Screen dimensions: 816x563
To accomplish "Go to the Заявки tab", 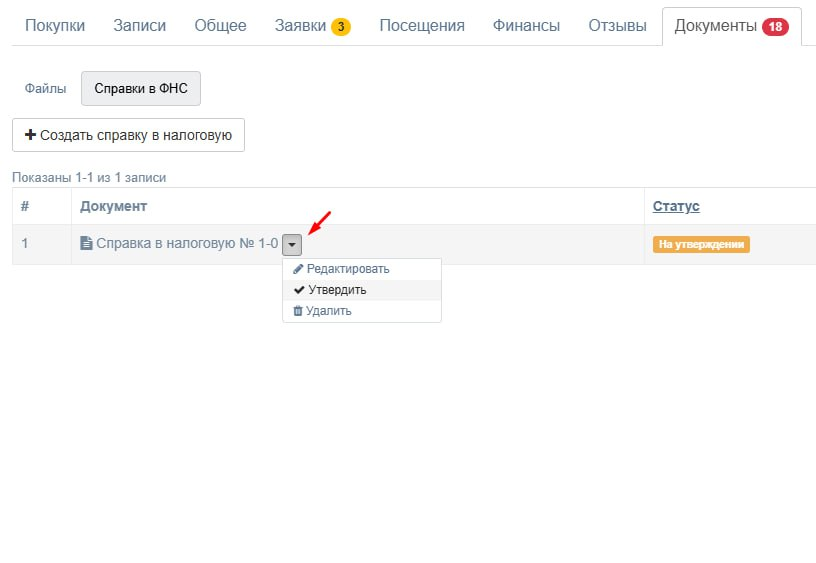I will point(300,26).
